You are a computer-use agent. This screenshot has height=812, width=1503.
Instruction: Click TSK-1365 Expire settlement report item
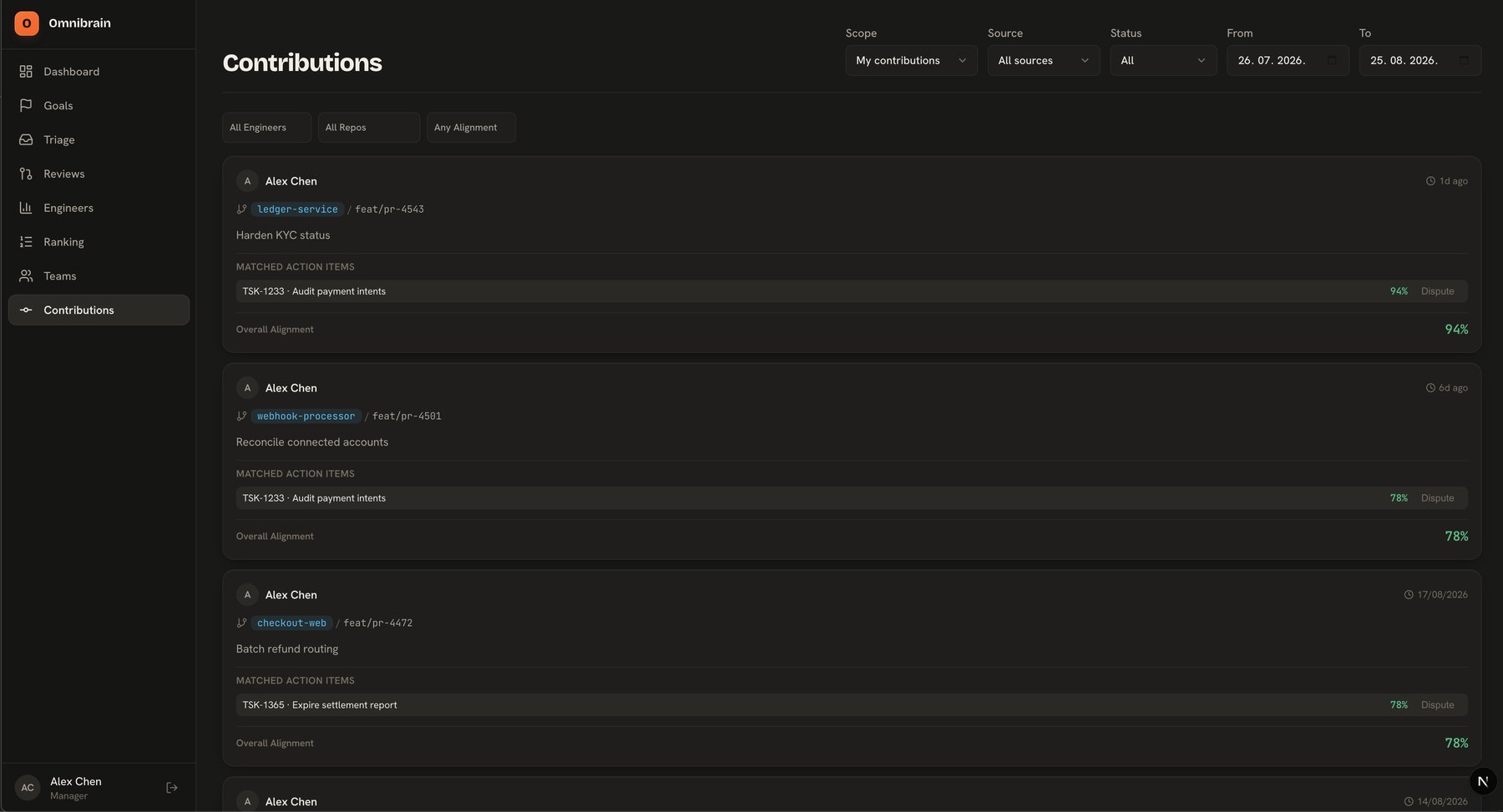(x=852, y=705)
